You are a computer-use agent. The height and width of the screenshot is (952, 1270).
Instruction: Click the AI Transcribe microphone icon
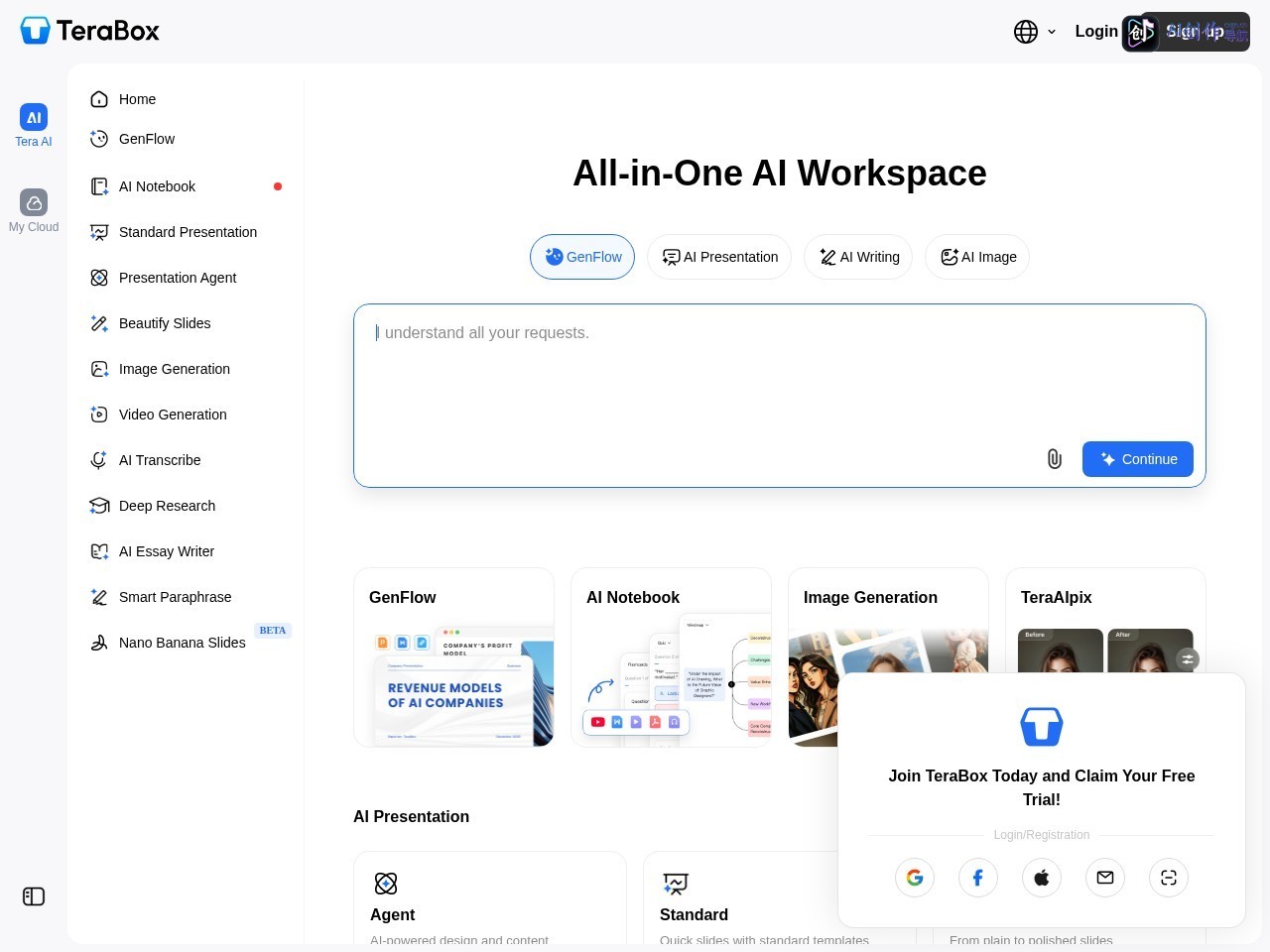(x=99, y=460)
